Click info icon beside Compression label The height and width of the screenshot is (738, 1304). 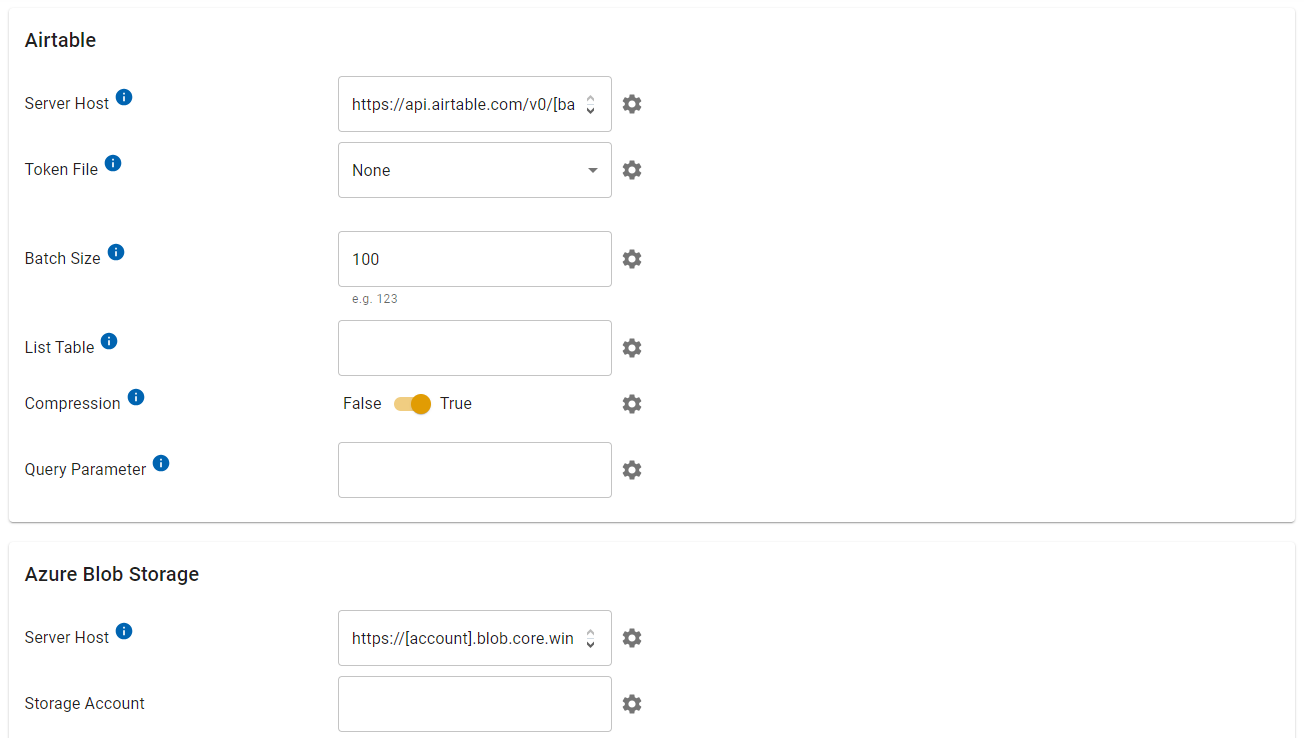tap(136, 397)
